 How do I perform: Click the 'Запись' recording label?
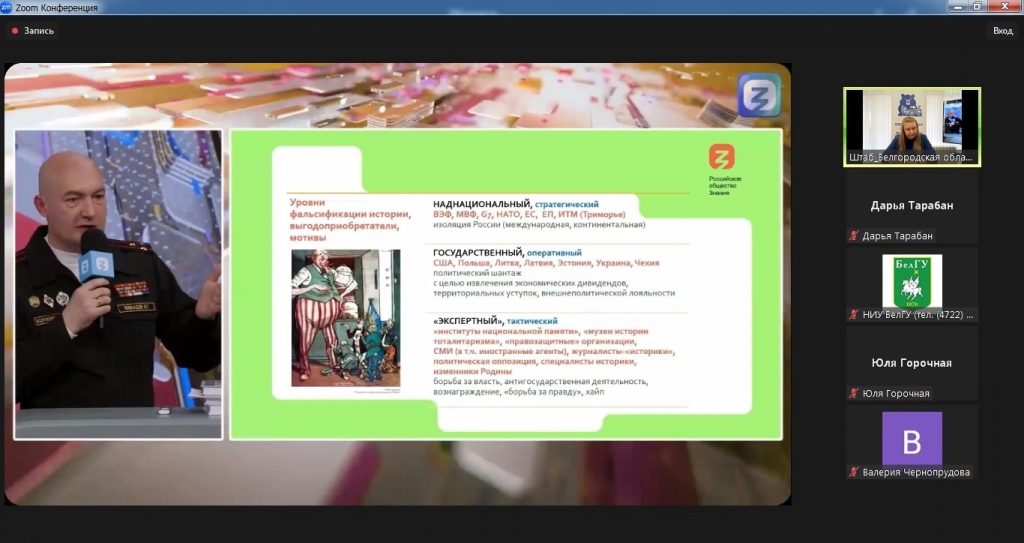tap(39, 31)
